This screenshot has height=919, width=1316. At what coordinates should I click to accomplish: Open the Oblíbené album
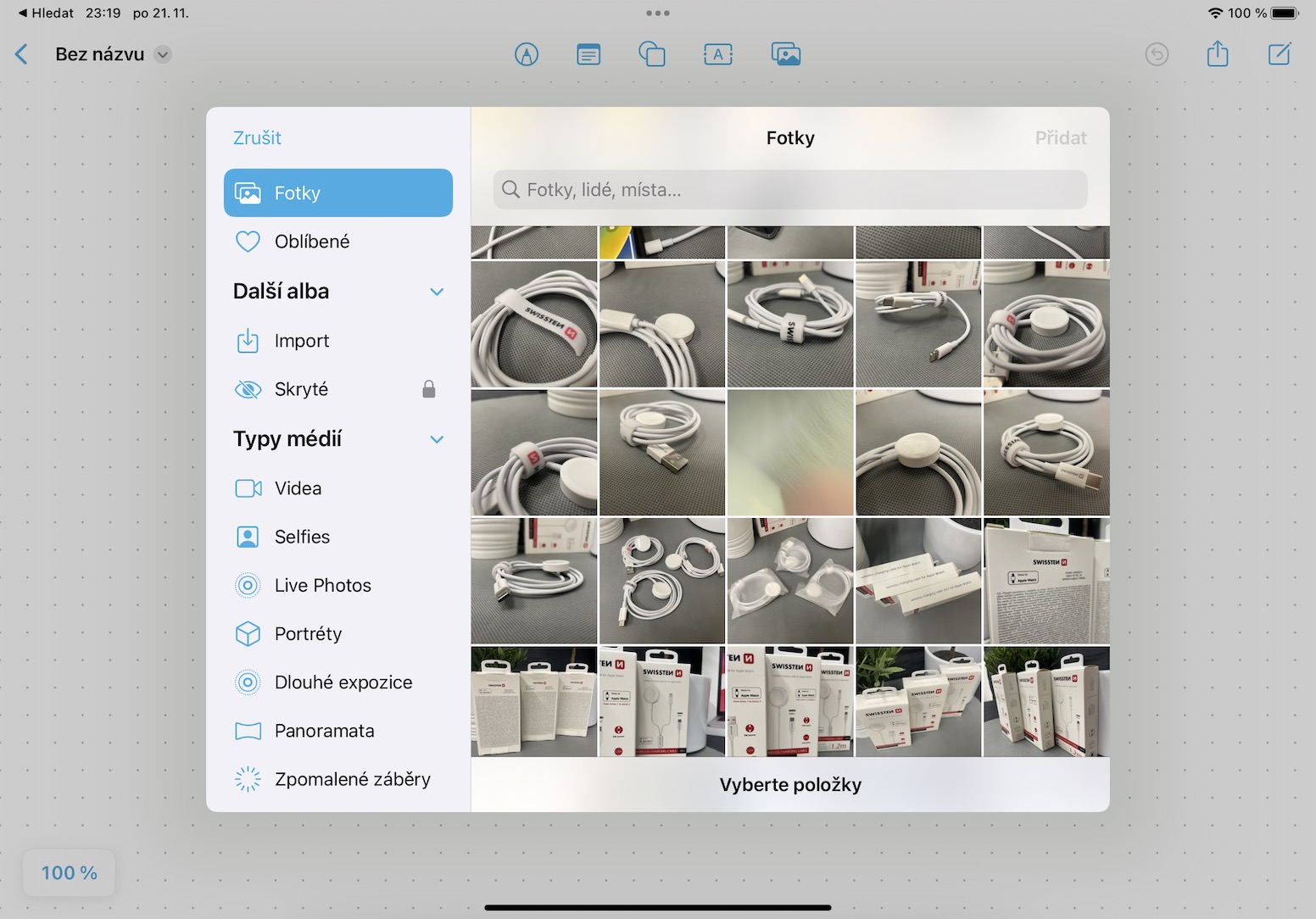(338, 242)
